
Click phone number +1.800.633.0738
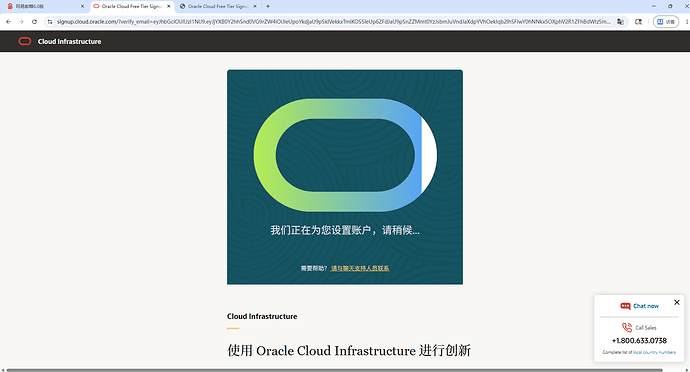639,340
